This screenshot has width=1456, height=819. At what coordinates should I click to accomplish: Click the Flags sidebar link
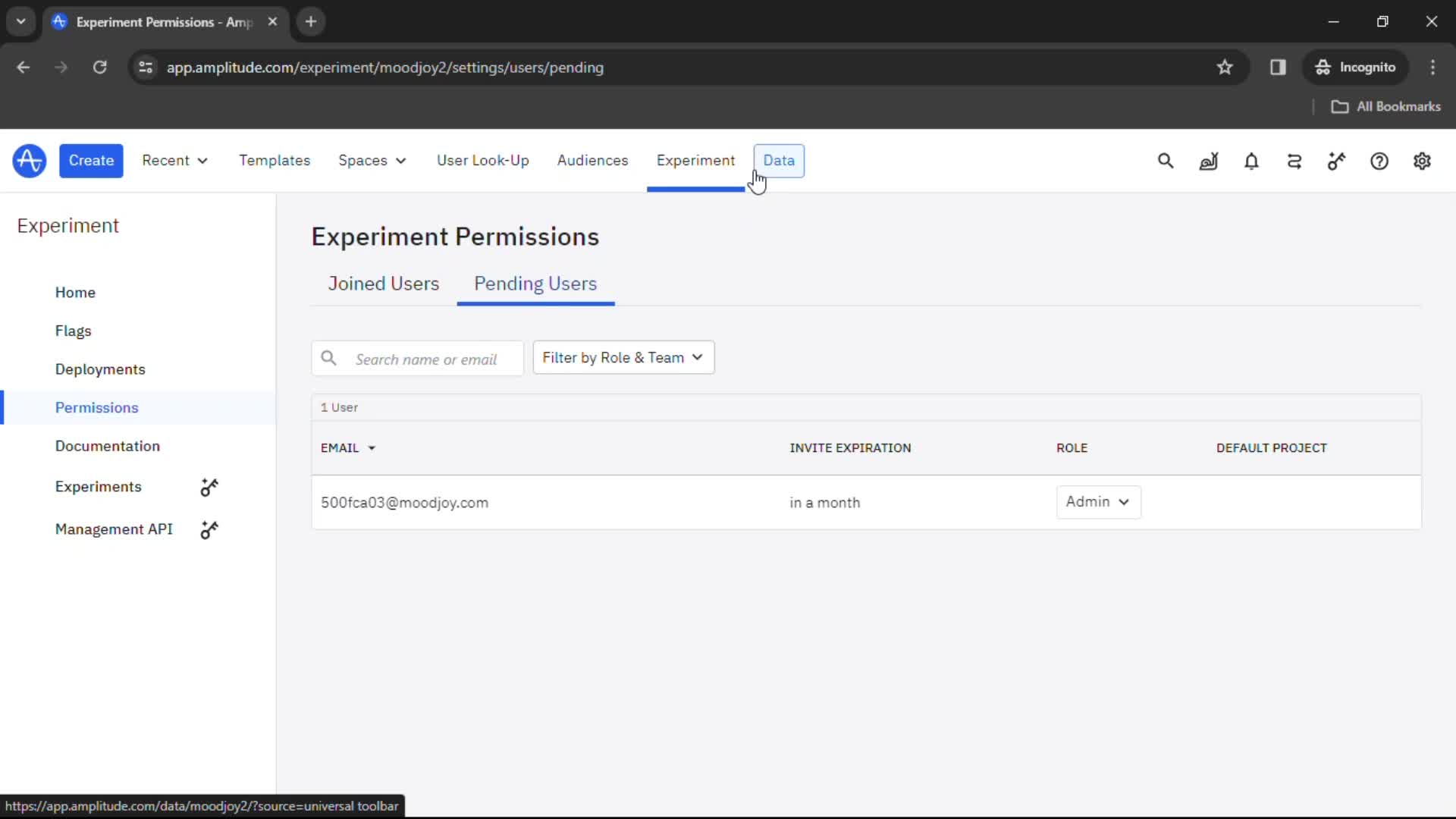click(x=72, y=330)
